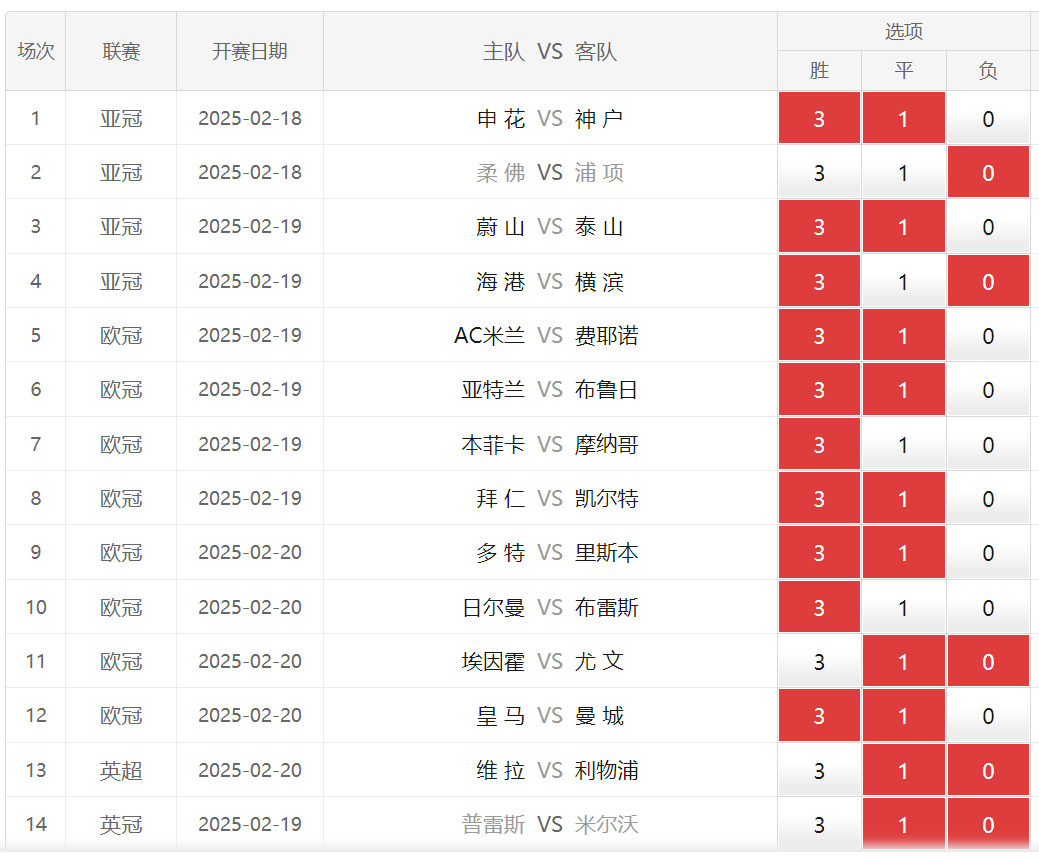Click the match text 亚特兰 VS 布鲁日
Screen dimensions: 1039x861
pyautogui.click(x=550, y=390)
